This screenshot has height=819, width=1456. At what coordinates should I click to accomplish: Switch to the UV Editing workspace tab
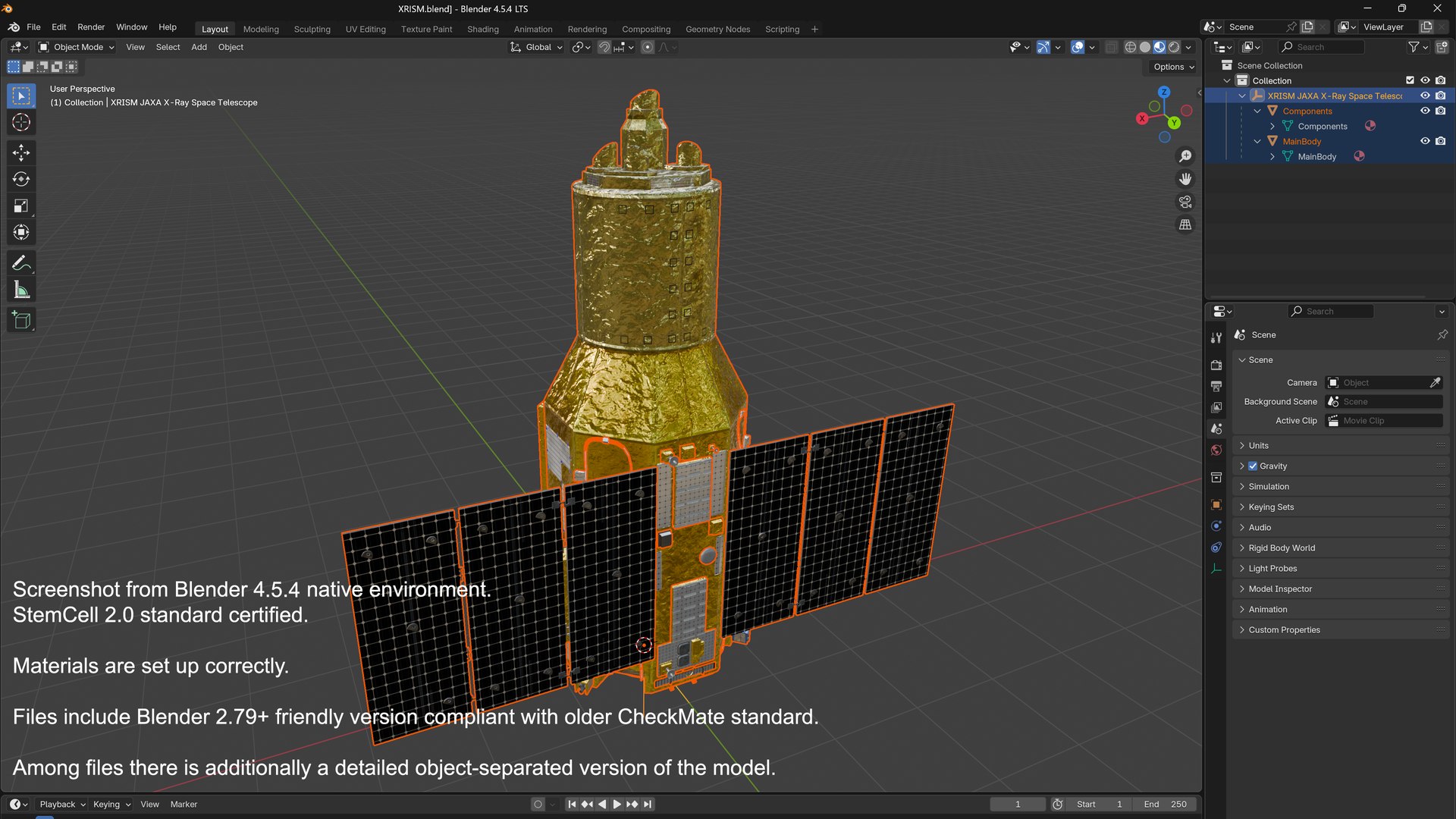366,30
